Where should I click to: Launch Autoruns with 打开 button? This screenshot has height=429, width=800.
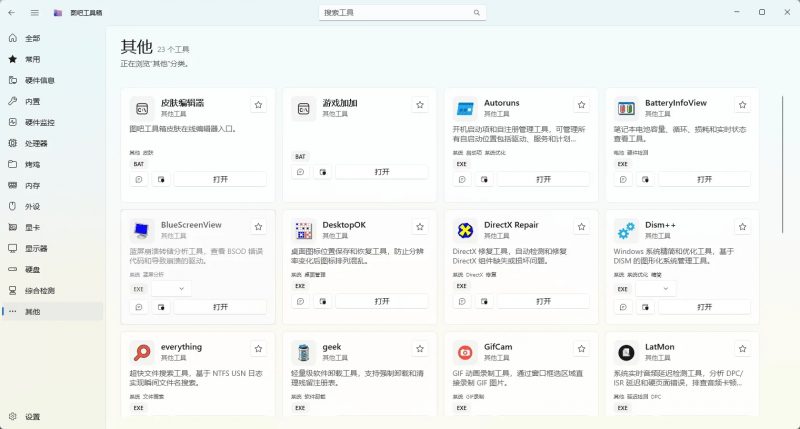click(x=543, y=180)
